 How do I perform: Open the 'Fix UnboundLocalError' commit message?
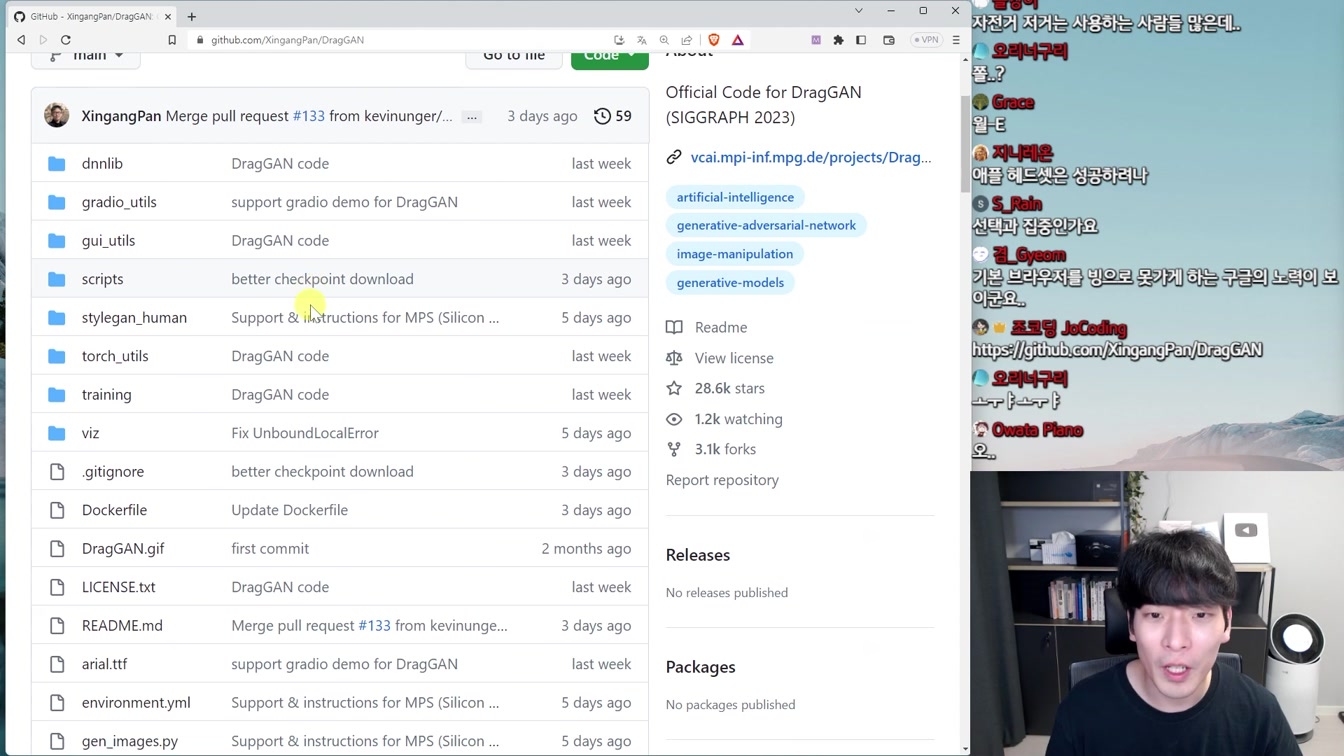coord(305,433)
